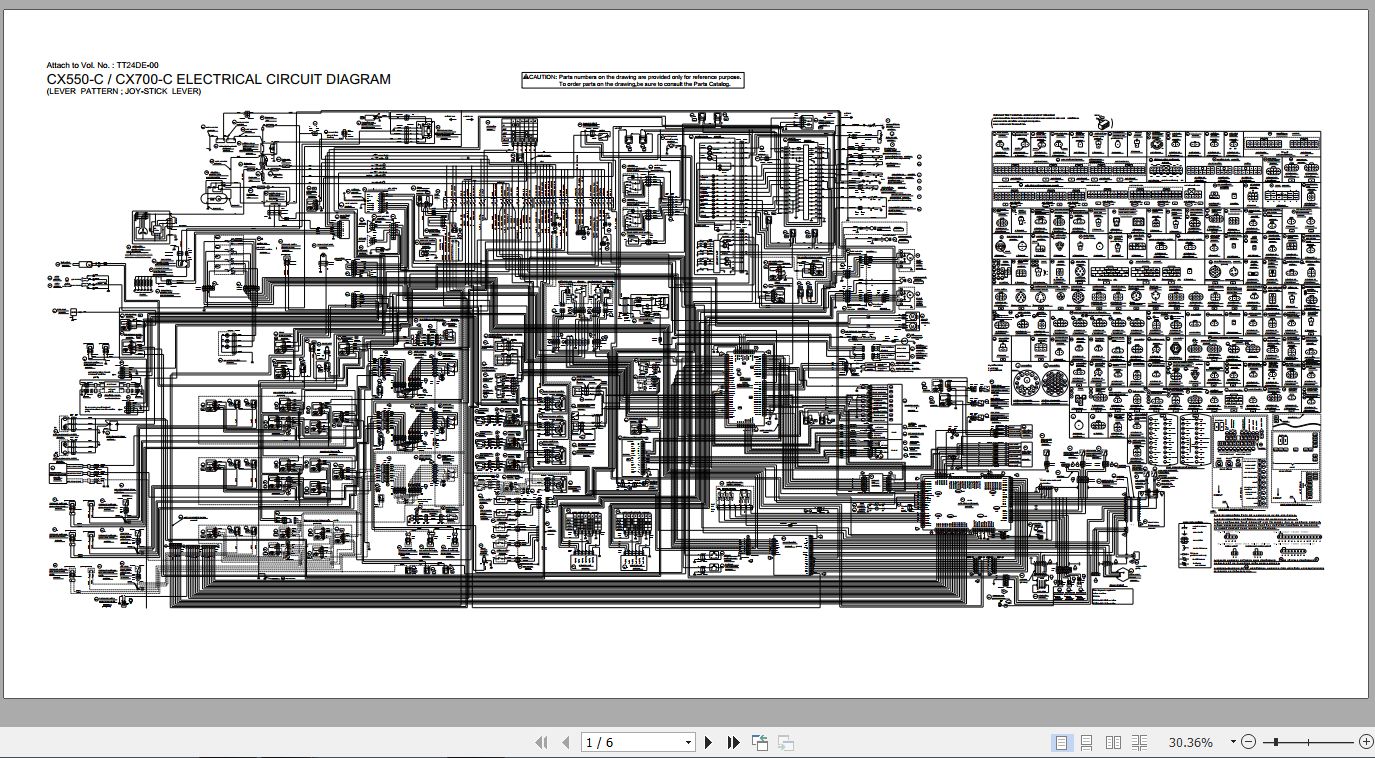This screenshot has height=758, width=1375.
Task: Open the page number dropdown
Action: click(x=688, y=742)
